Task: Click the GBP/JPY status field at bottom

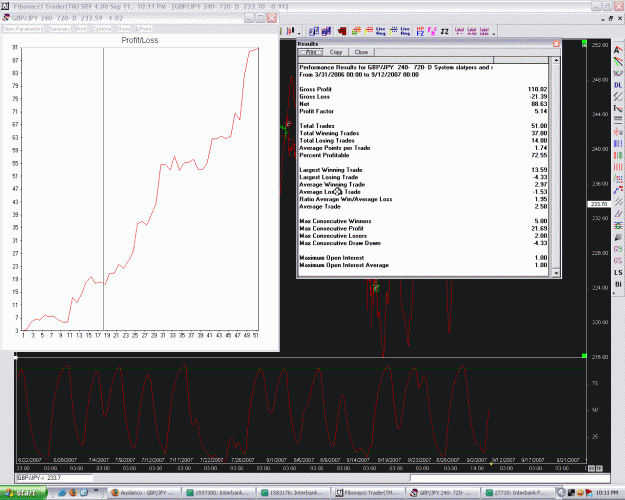Action: pos(54,478)
